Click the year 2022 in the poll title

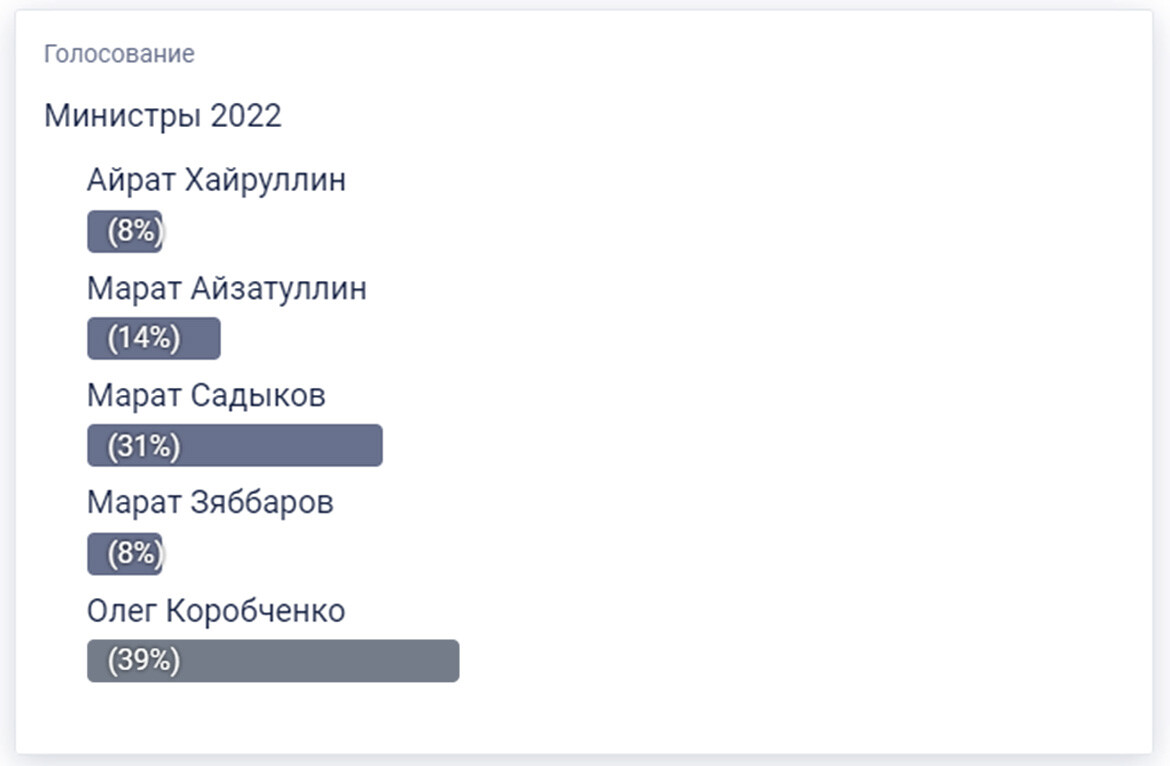[246, 116]
